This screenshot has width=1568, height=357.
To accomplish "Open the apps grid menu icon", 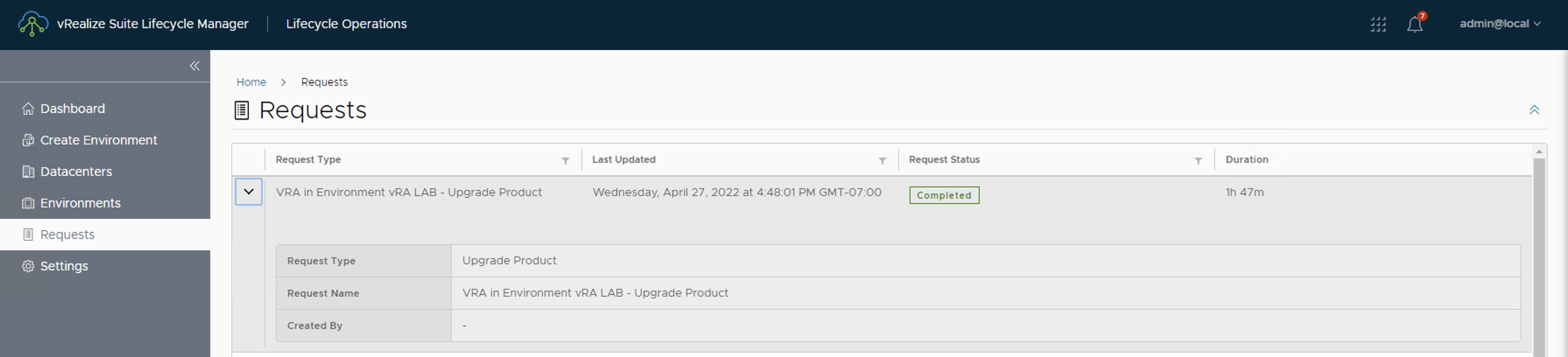I will coord(1378,24).
